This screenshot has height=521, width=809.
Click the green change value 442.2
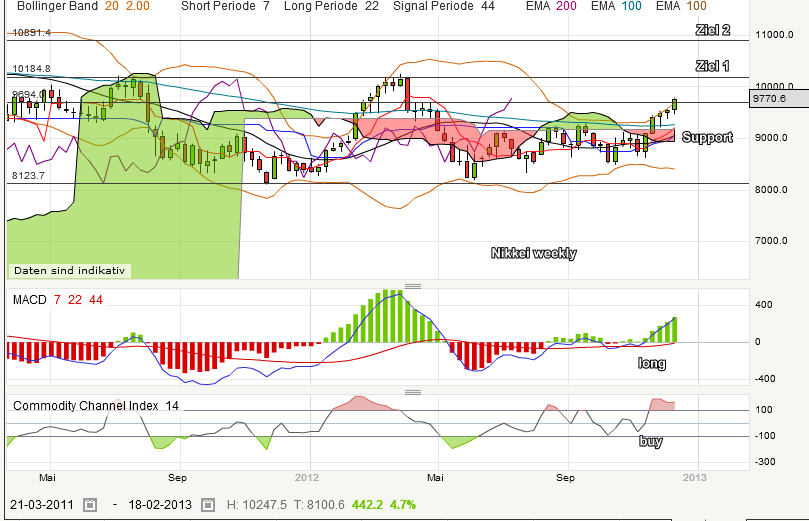(x=367, y=504)
